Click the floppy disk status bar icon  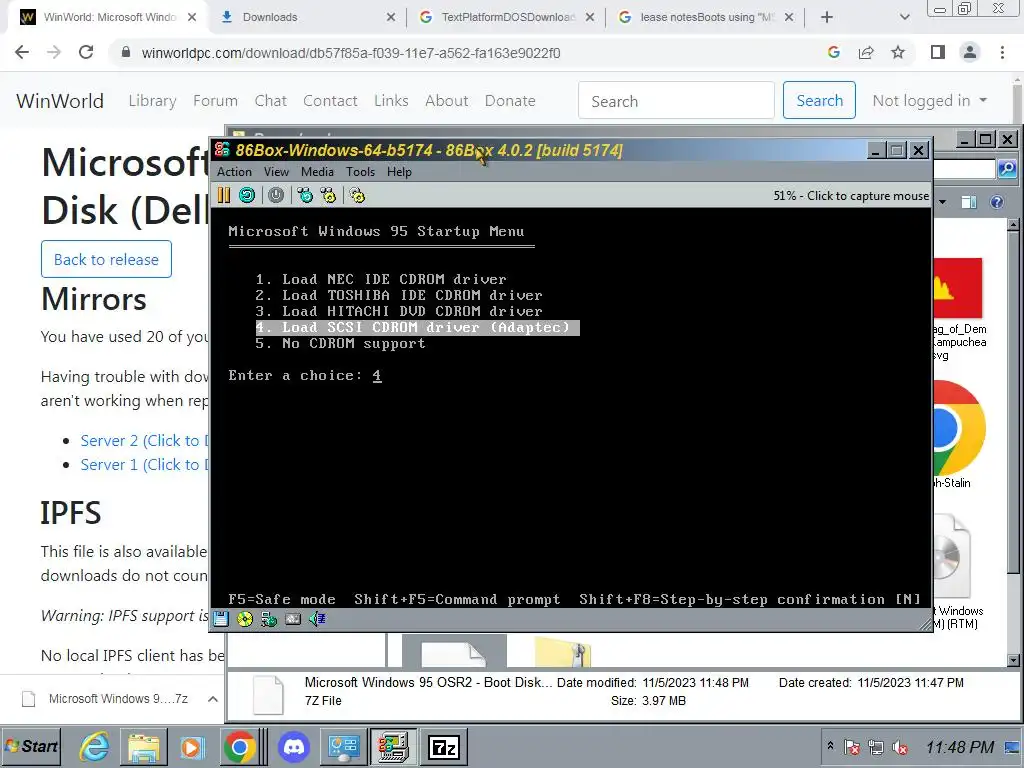coord(221,618)
